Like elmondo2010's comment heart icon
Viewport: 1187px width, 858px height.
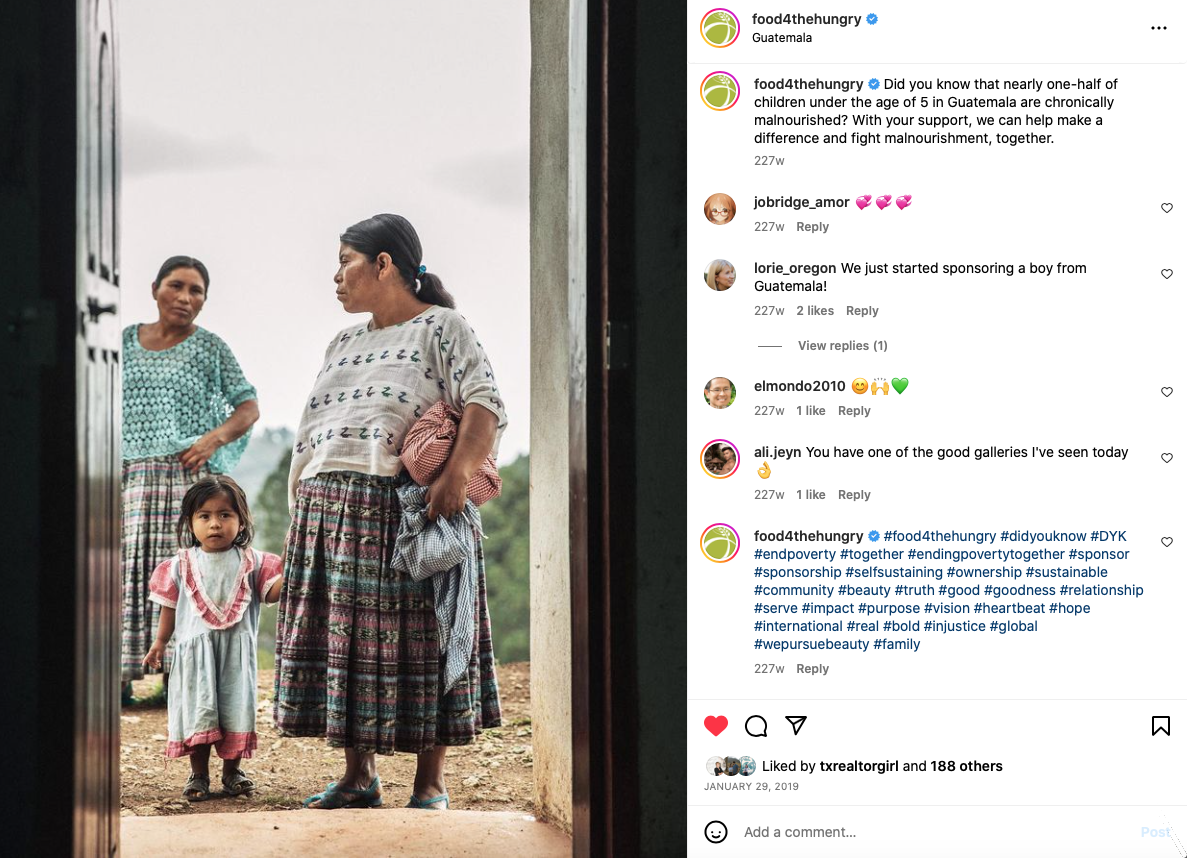[1167, 392]
